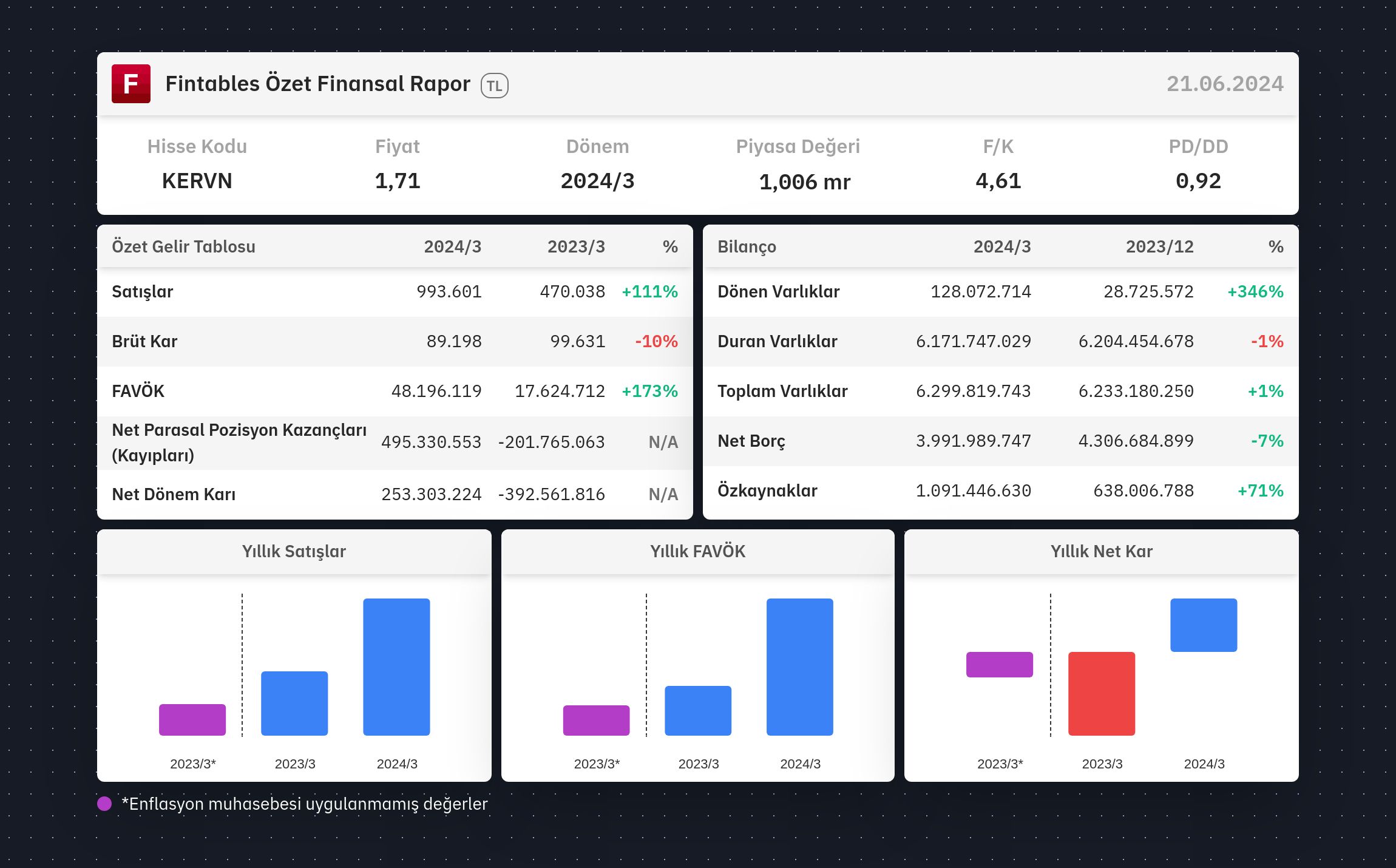Click the Satışlar 2024/3 value 993.601
The height and width of the screenshot is (868, 1396).
[449, 292]
